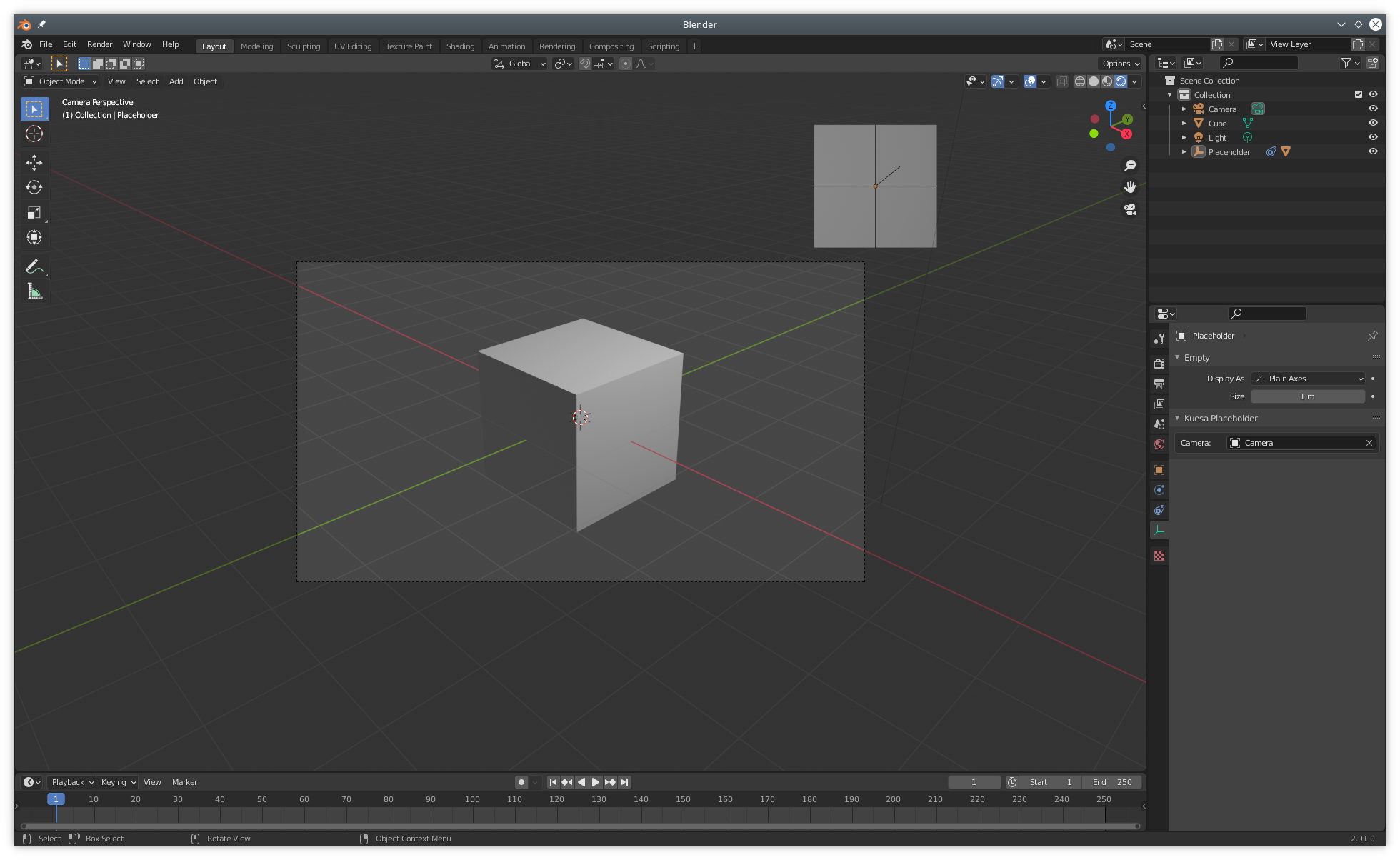
Task: Open the Scene properties tab
Action: click(x=1159, y=424)
